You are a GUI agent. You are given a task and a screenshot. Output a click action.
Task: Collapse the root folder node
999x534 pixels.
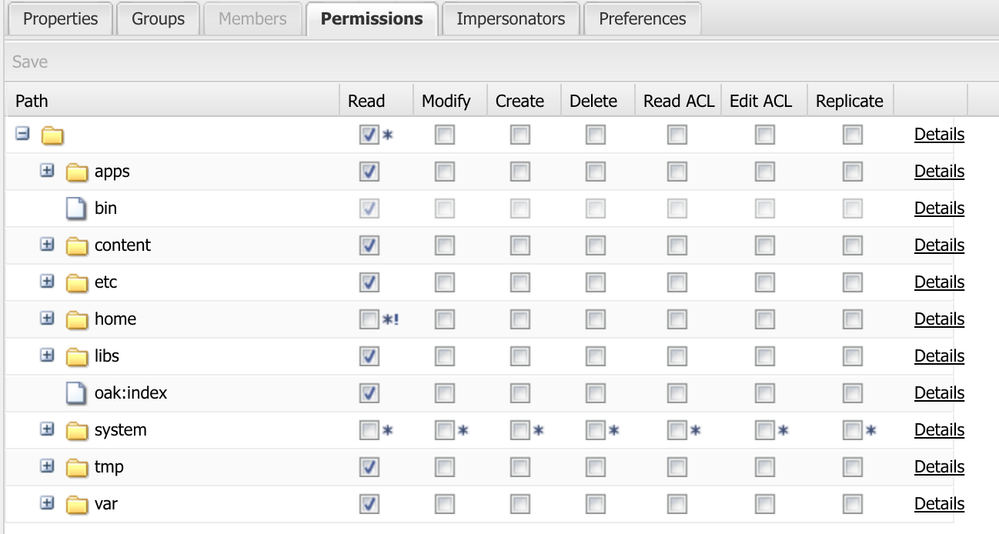coord(23,134)
